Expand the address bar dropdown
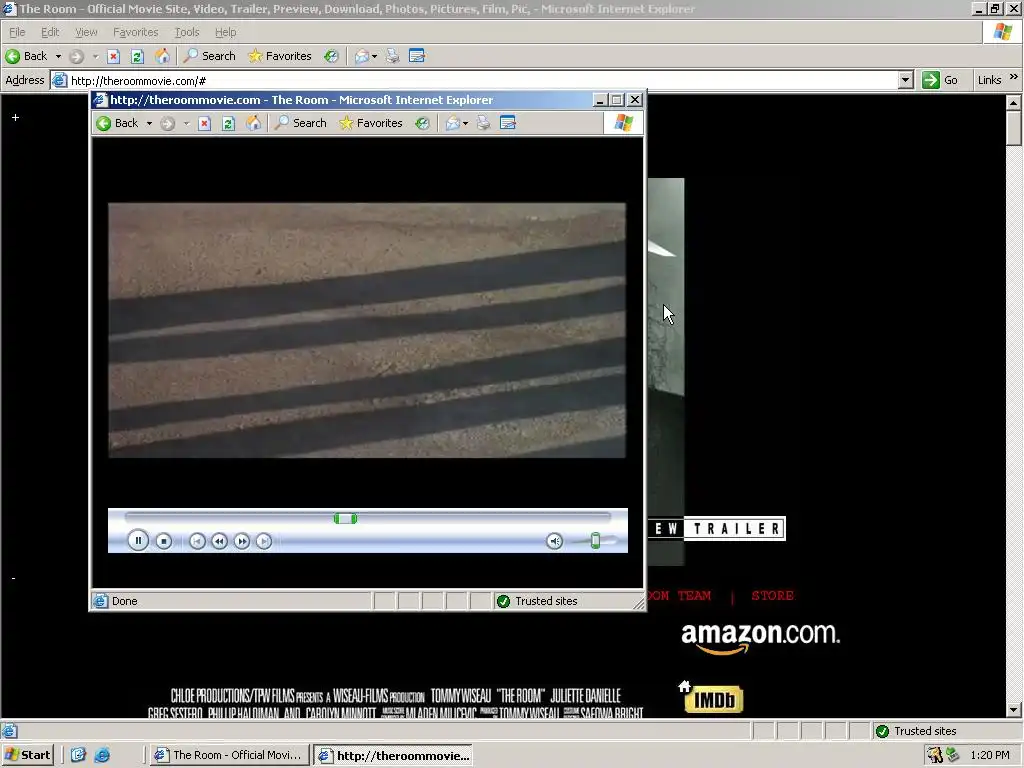This screenshot has width=1024, height=768. click(x=905, y=80)
